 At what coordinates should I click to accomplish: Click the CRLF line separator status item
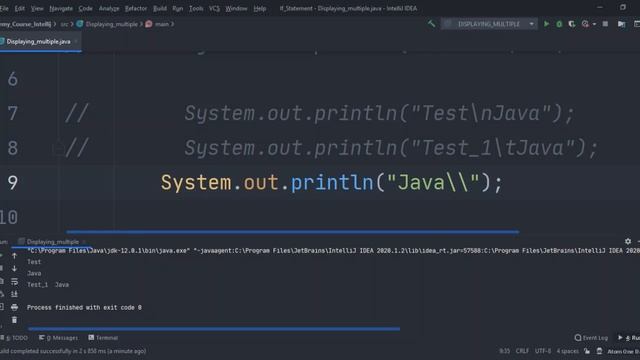pyautogui.click(x=522, y=351)
